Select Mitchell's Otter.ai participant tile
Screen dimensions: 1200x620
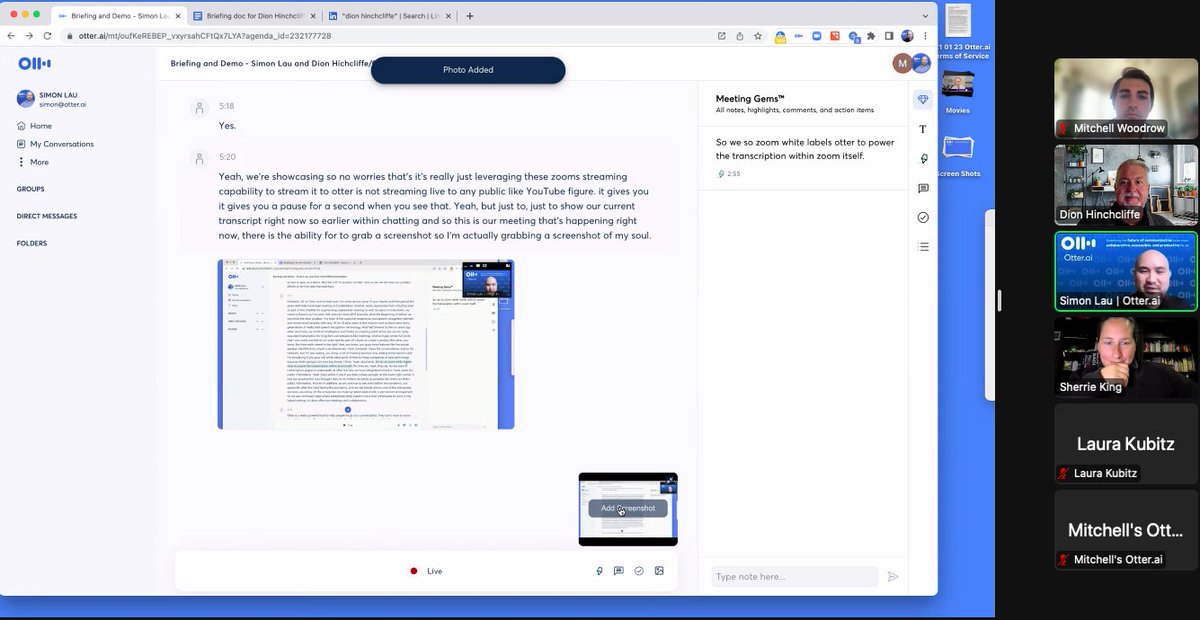click(x=1126, y=530)
